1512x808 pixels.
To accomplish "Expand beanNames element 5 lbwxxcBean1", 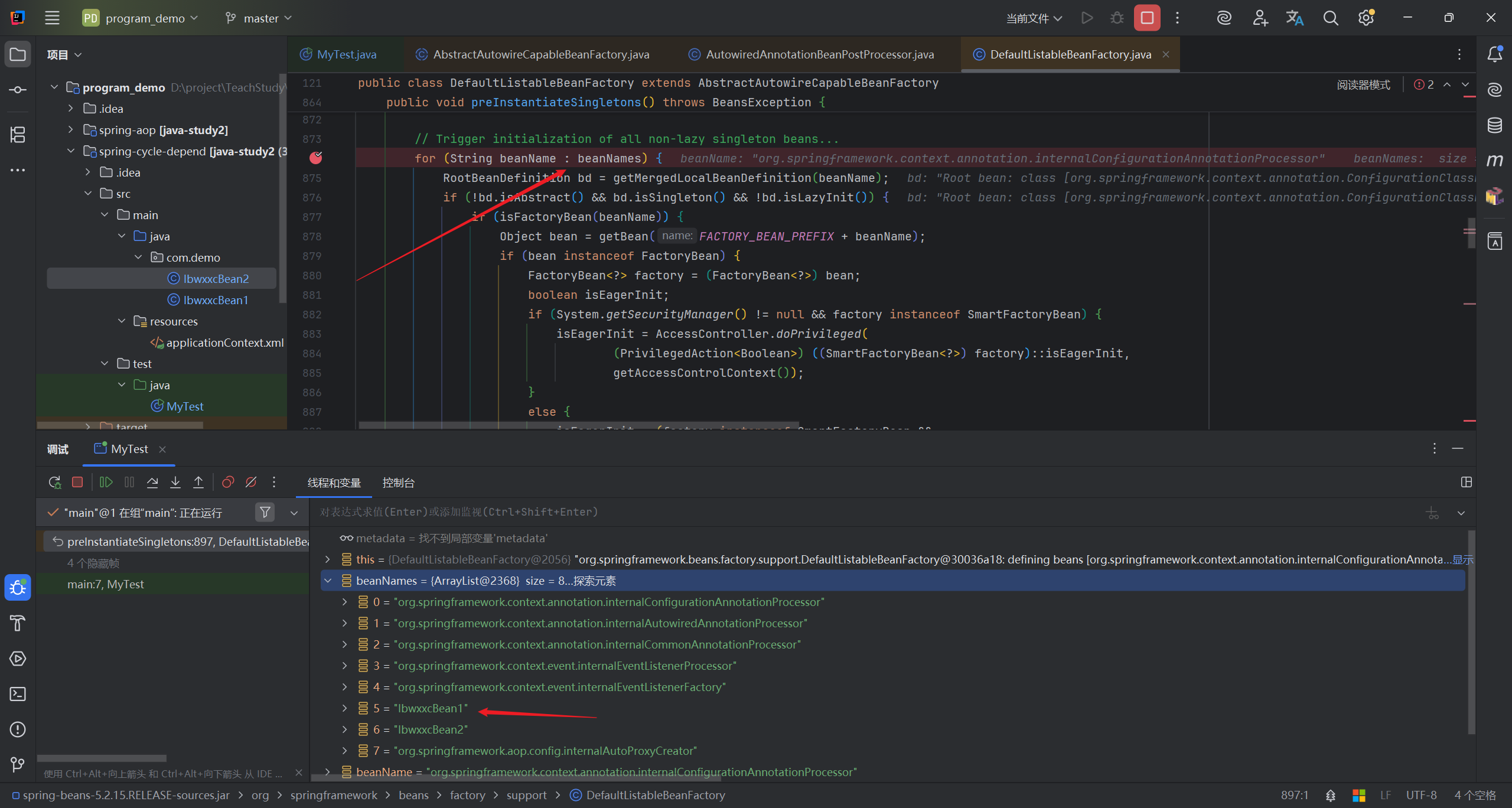I will [345, 708].
